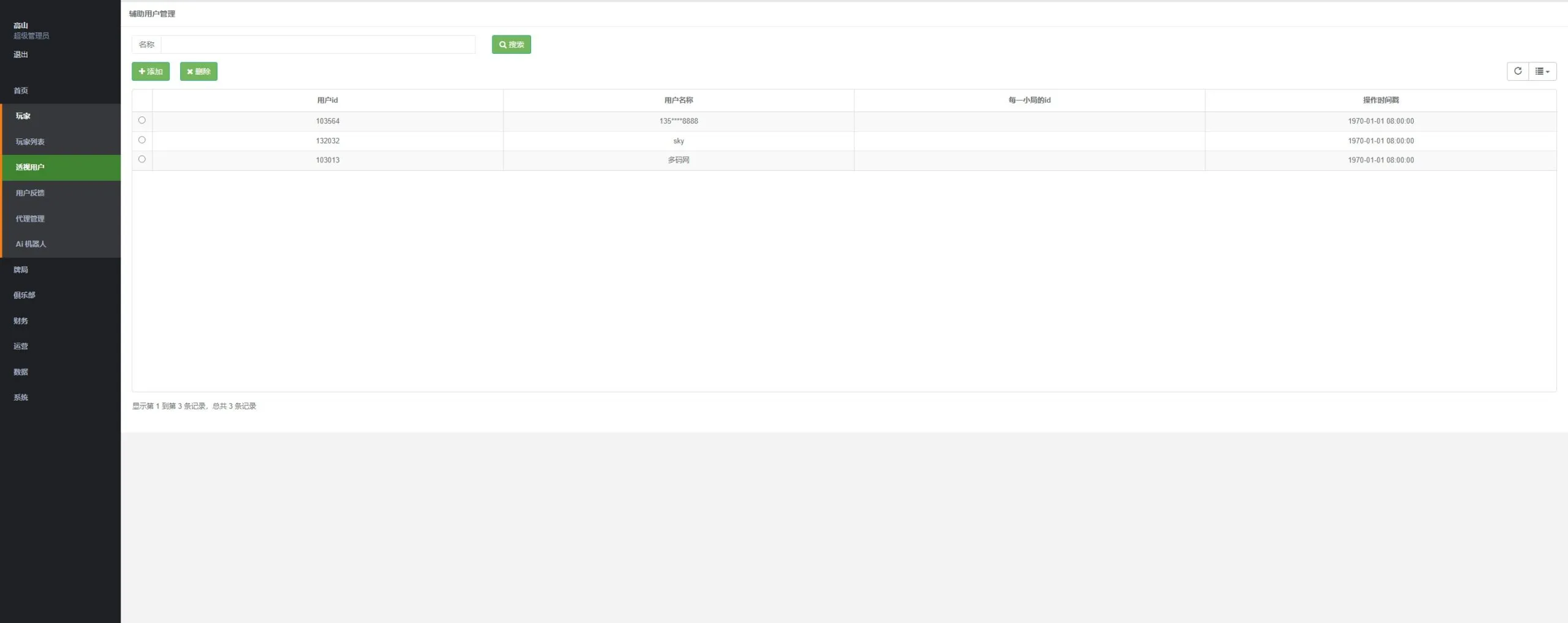Click the cell with id 103564

(x=328, y=121)
